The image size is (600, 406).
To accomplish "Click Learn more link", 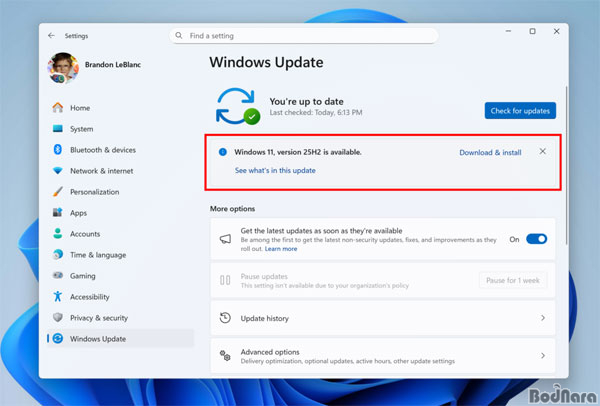I will pyautogui.click(x=281, y=249).
